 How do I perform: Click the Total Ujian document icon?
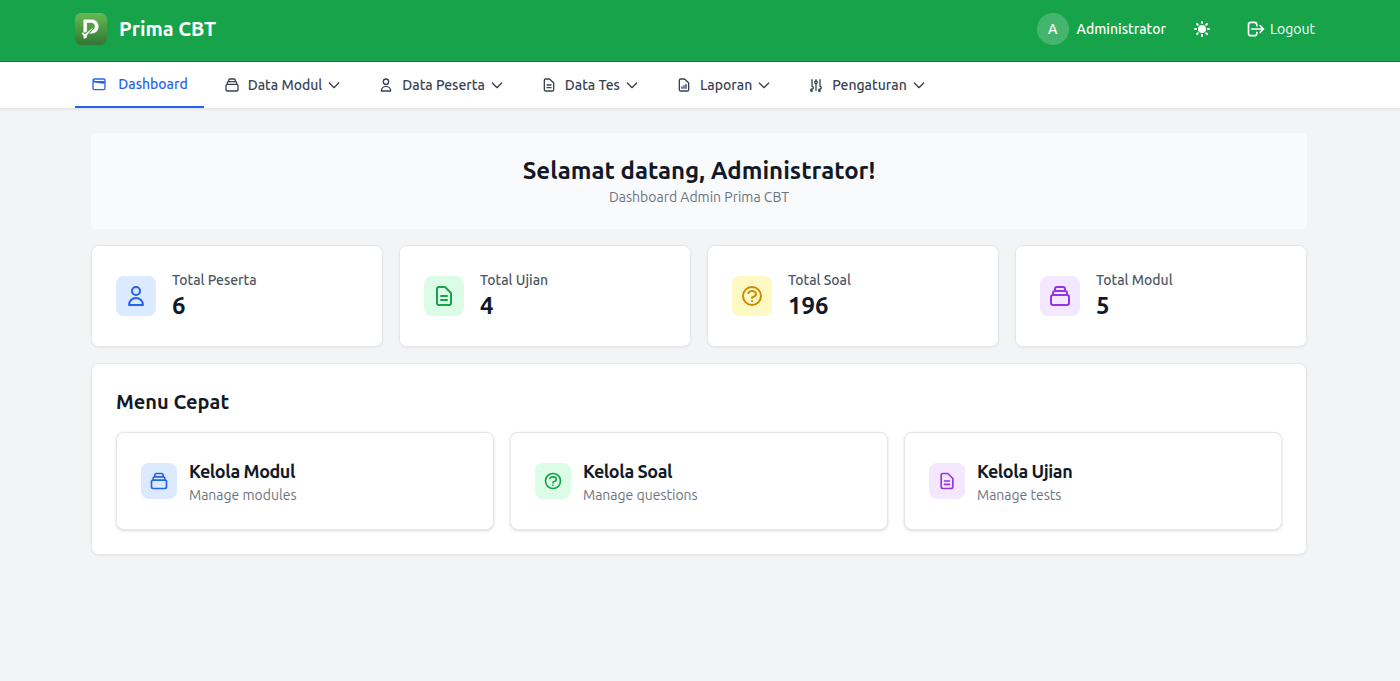[x=444, y=296]
